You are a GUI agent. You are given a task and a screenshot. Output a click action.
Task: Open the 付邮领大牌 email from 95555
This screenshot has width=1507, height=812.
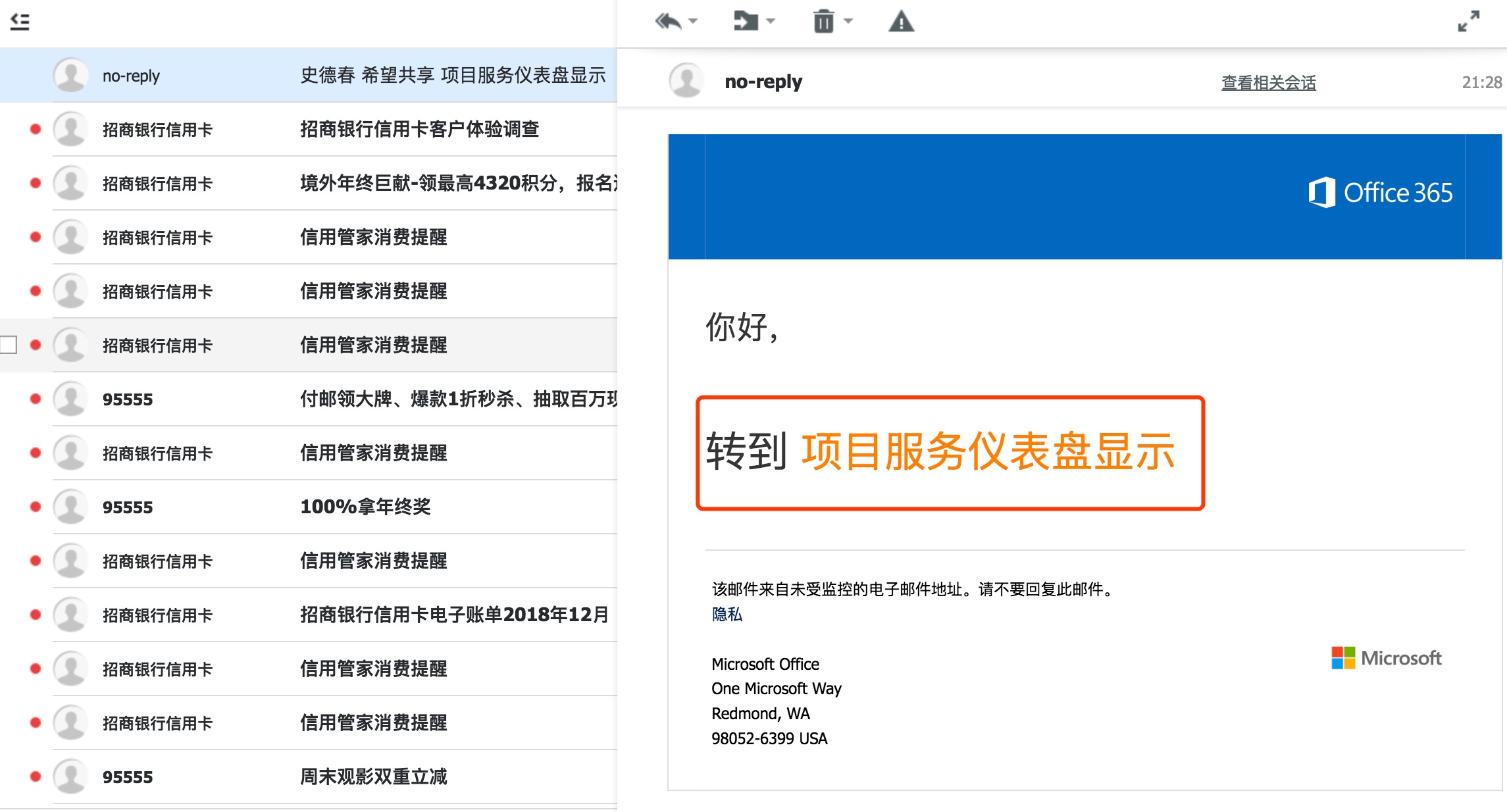(x=308, y=399)
